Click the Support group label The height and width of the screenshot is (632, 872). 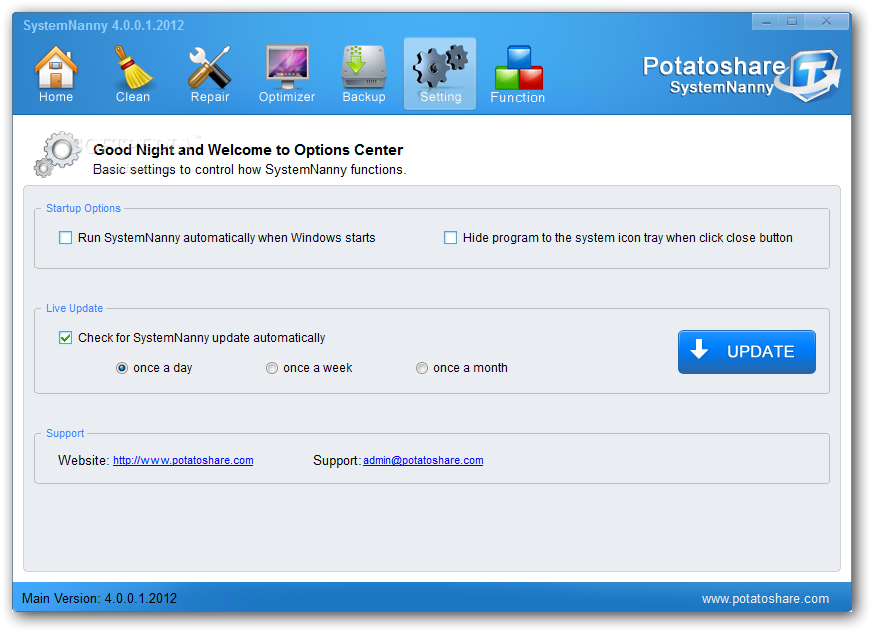[65, 433]
